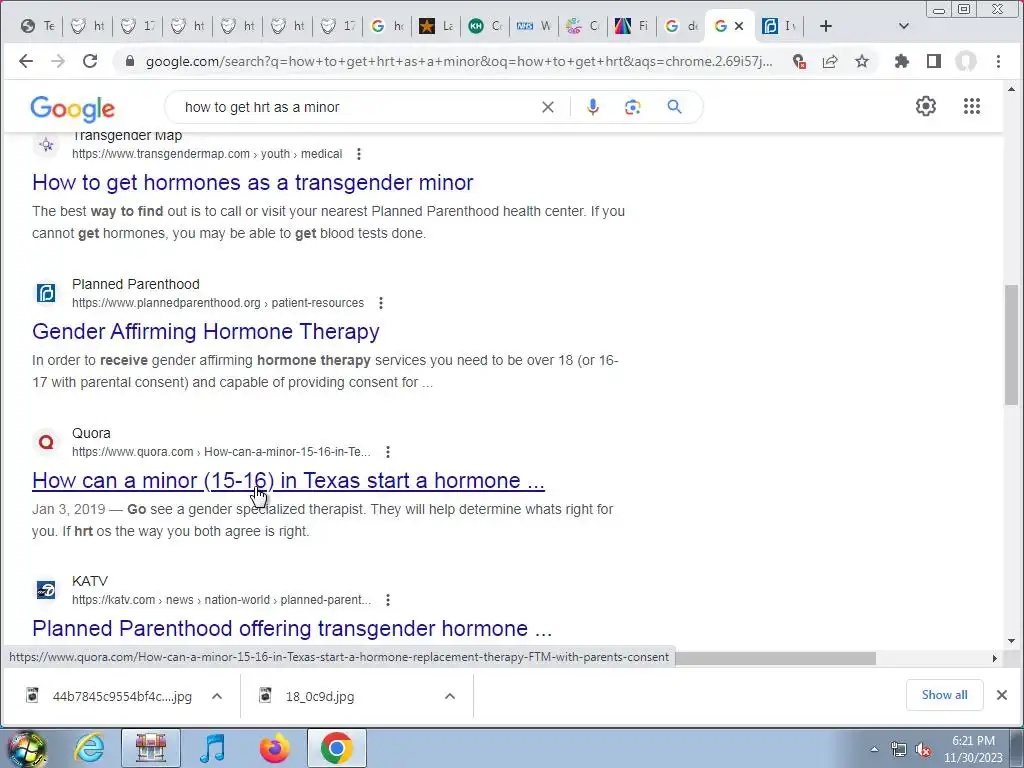
Task: Show hidden system tray icons
Action: tap(874, 749)
